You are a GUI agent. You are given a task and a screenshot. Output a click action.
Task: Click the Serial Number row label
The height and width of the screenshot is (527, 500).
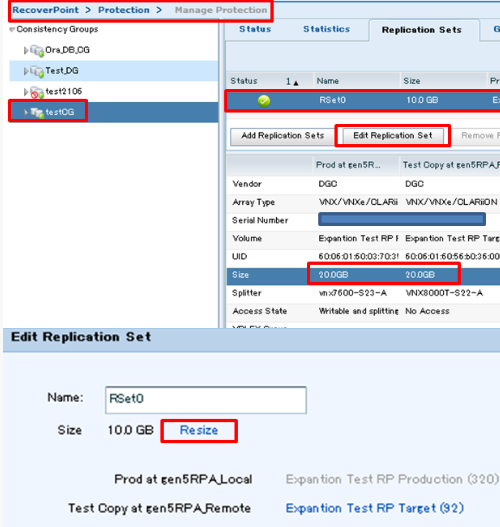click(260, 220)
